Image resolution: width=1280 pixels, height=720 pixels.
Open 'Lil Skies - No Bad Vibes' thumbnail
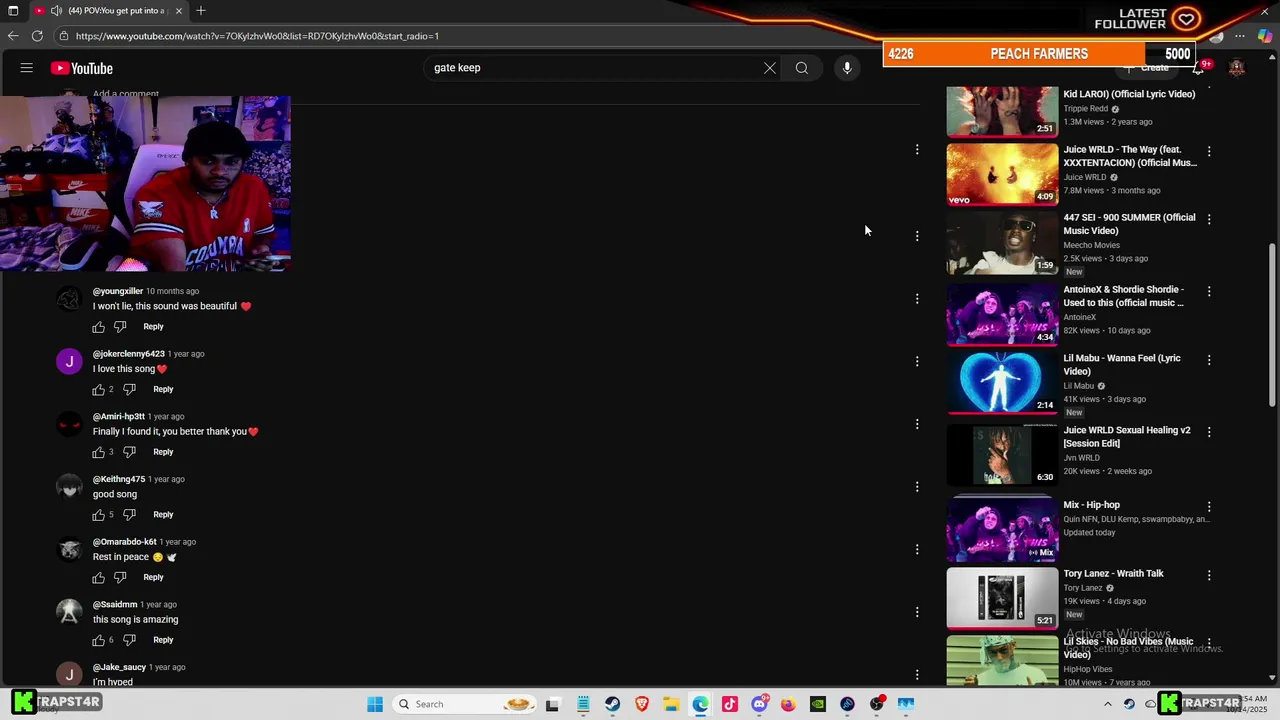tap(1002, 661)
